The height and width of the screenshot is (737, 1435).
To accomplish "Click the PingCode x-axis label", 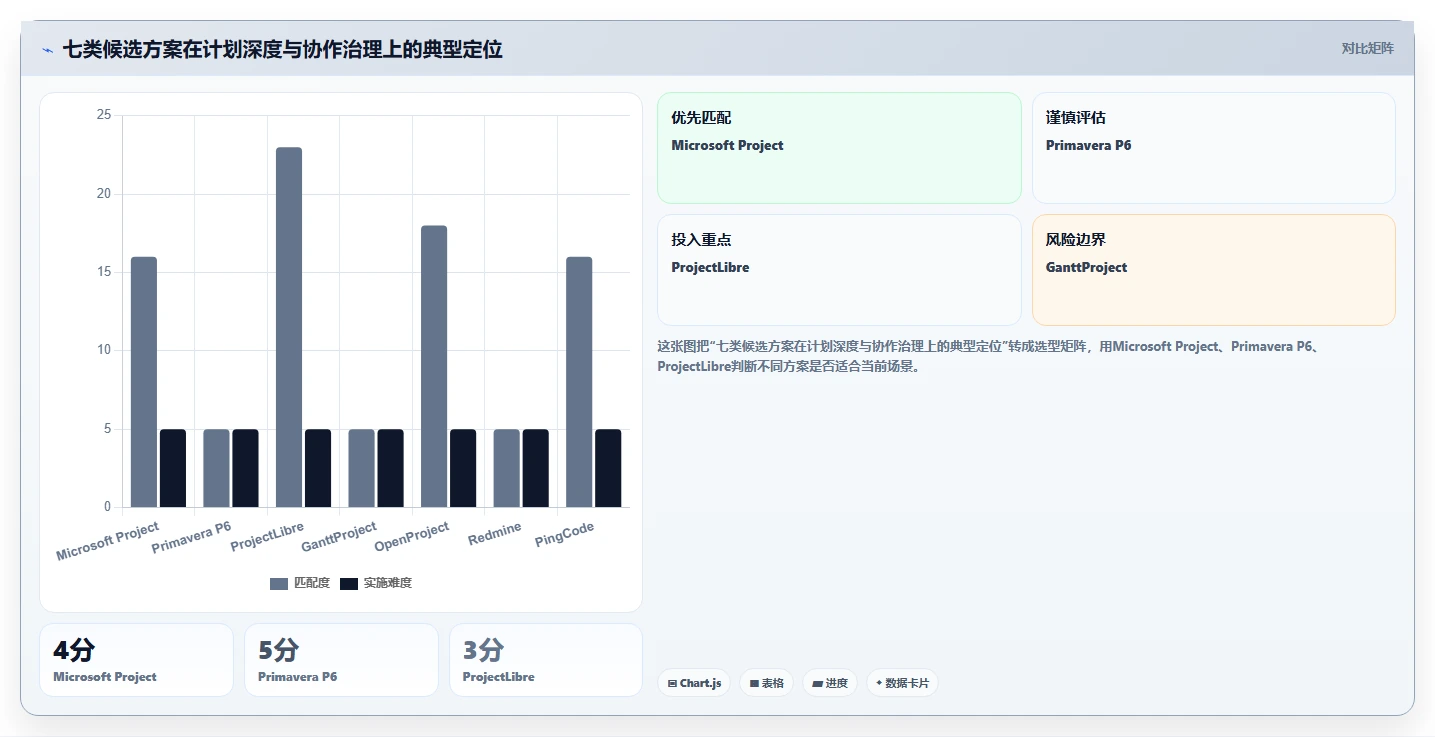I will (x=565, y=535).
